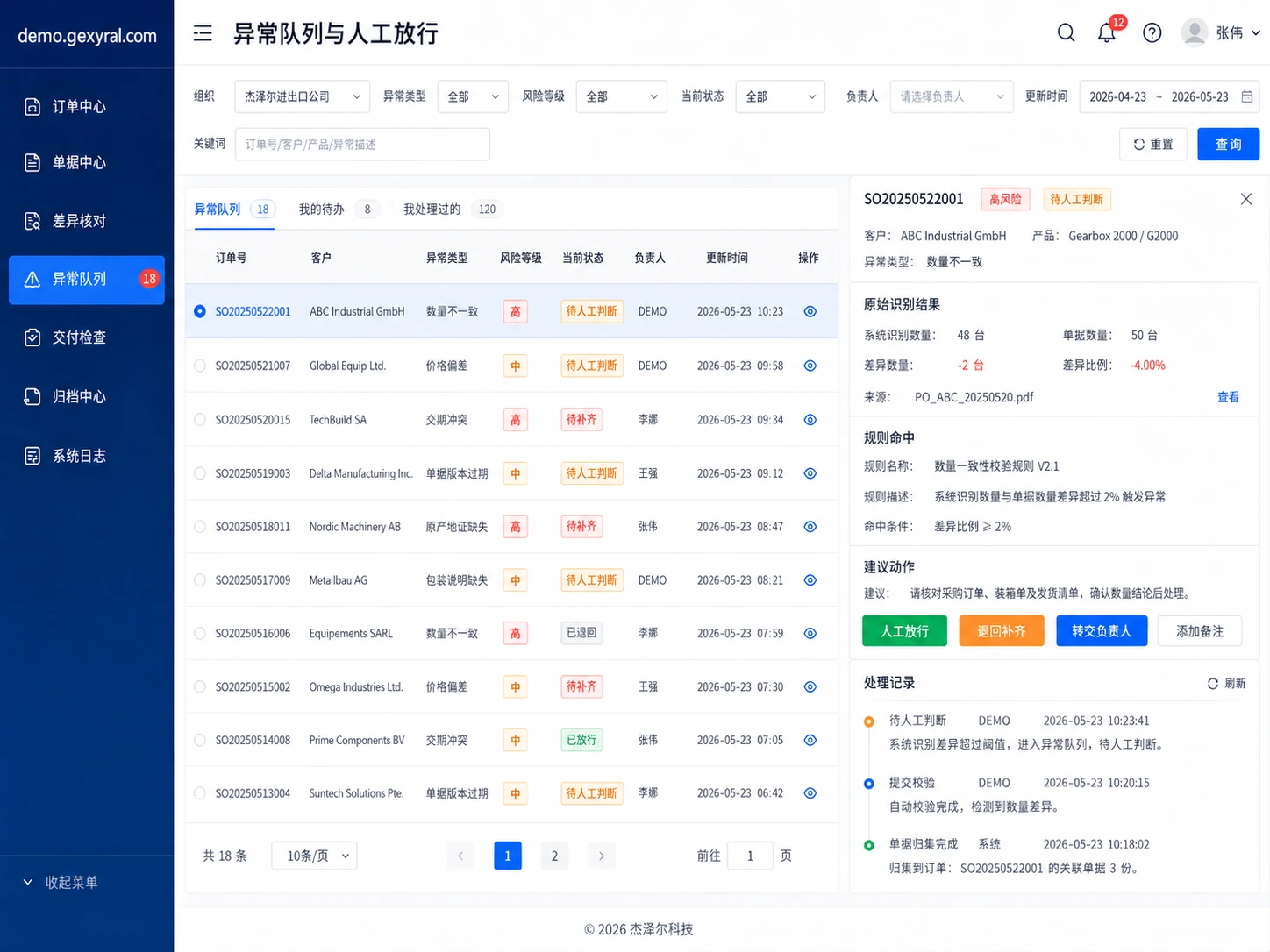Expand the 当前状态 filter dropdown

(x=781, y=96)
